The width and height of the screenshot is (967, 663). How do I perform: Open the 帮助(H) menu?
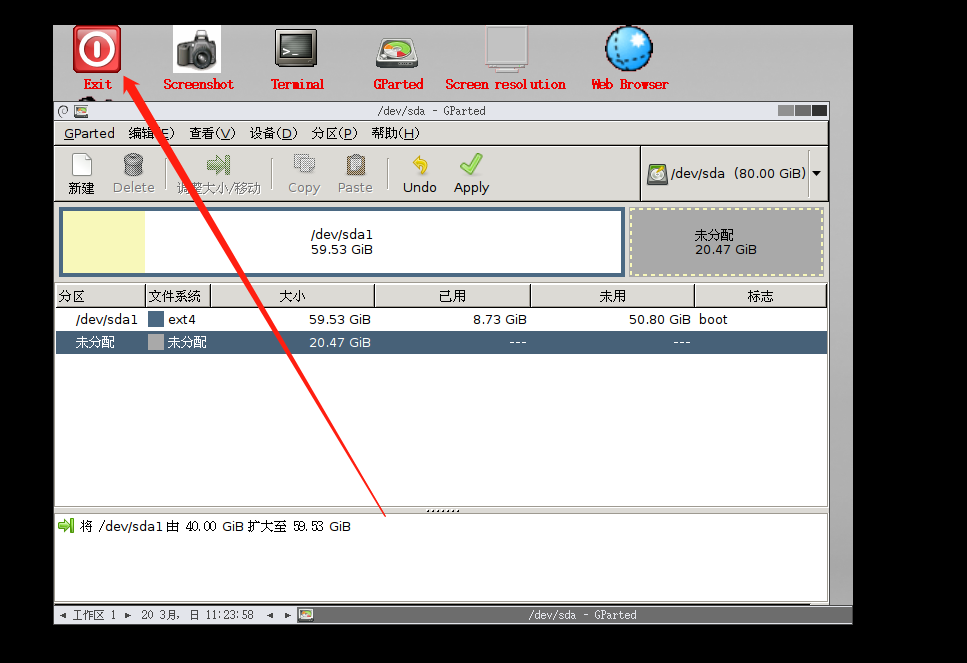pos(395,133)
